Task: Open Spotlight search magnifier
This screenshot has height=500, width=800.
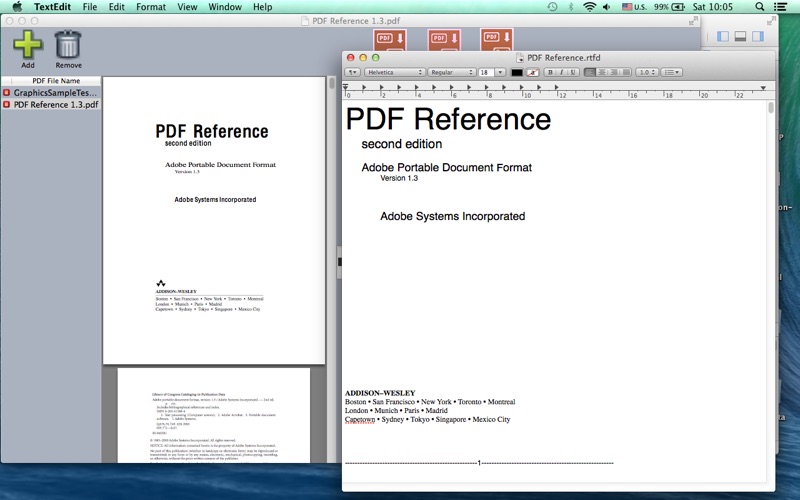Action: (760, 7)
